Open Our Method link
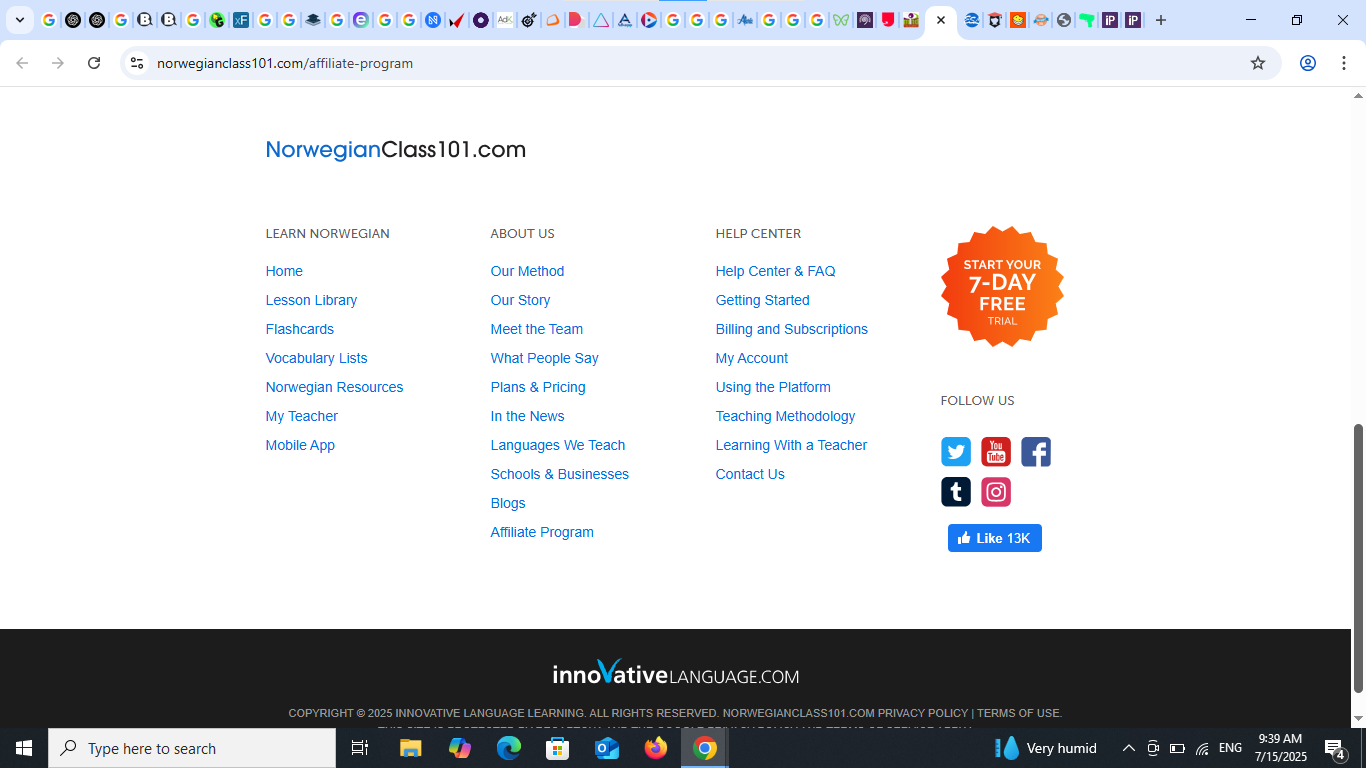This screenshot has width=1366, height=768. pos(527,271)
